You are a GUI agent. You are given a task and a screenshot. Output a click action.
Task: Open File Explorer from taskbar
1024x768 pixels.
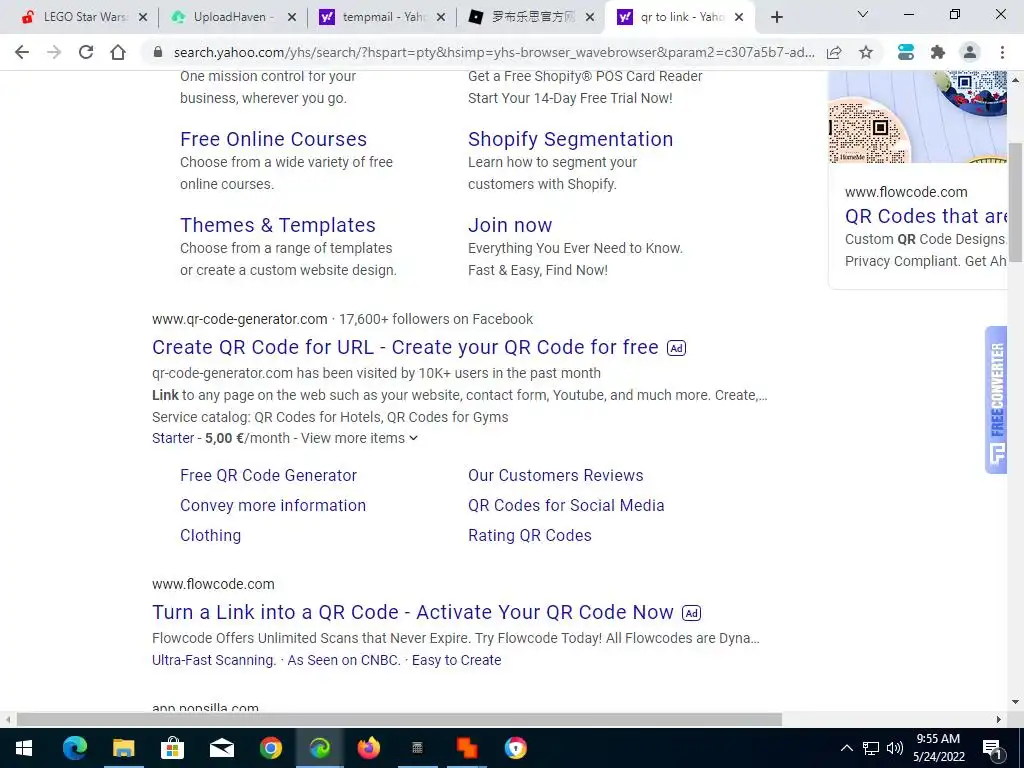[123, 748]
